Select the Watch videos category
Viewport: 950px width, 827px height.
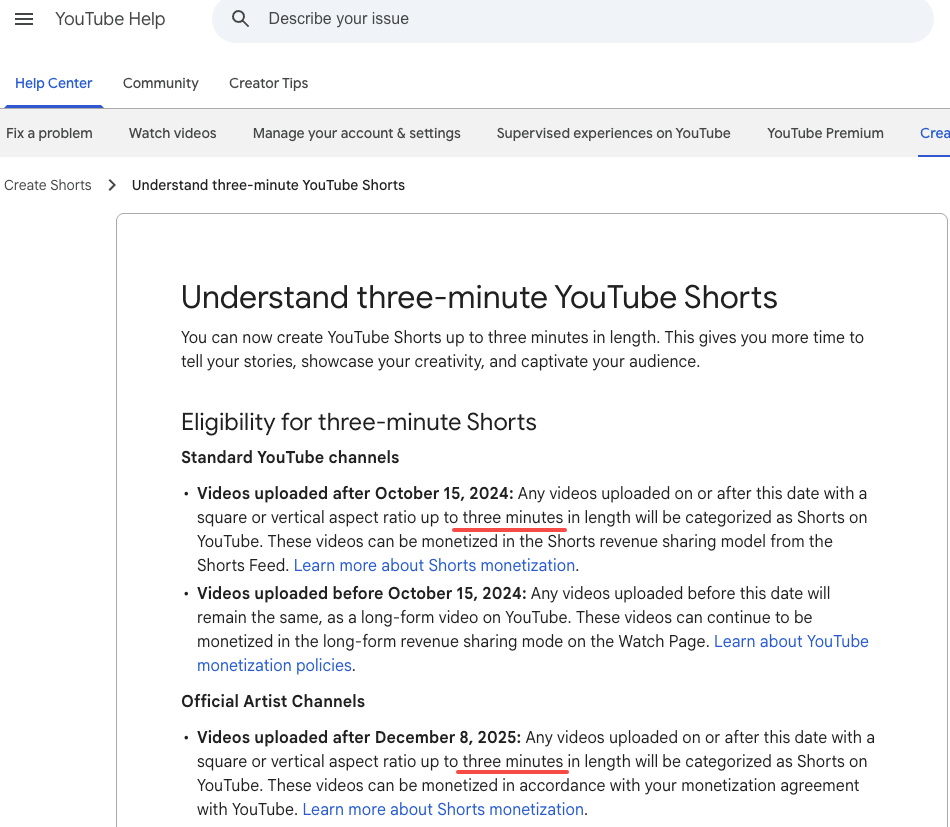[x=172, y=133]
